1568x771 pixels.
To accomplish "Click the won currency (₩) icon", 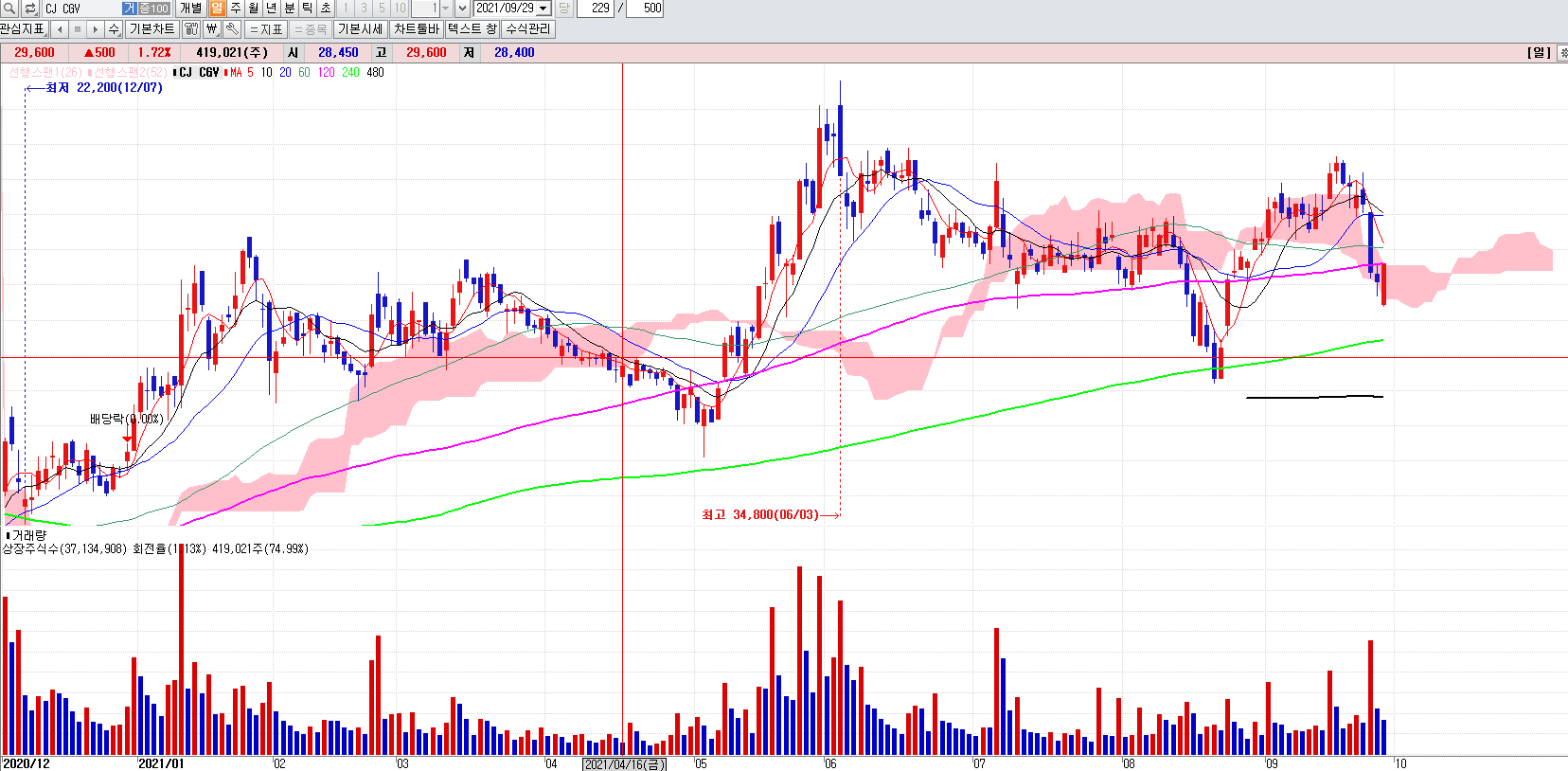I will [212, 29].
